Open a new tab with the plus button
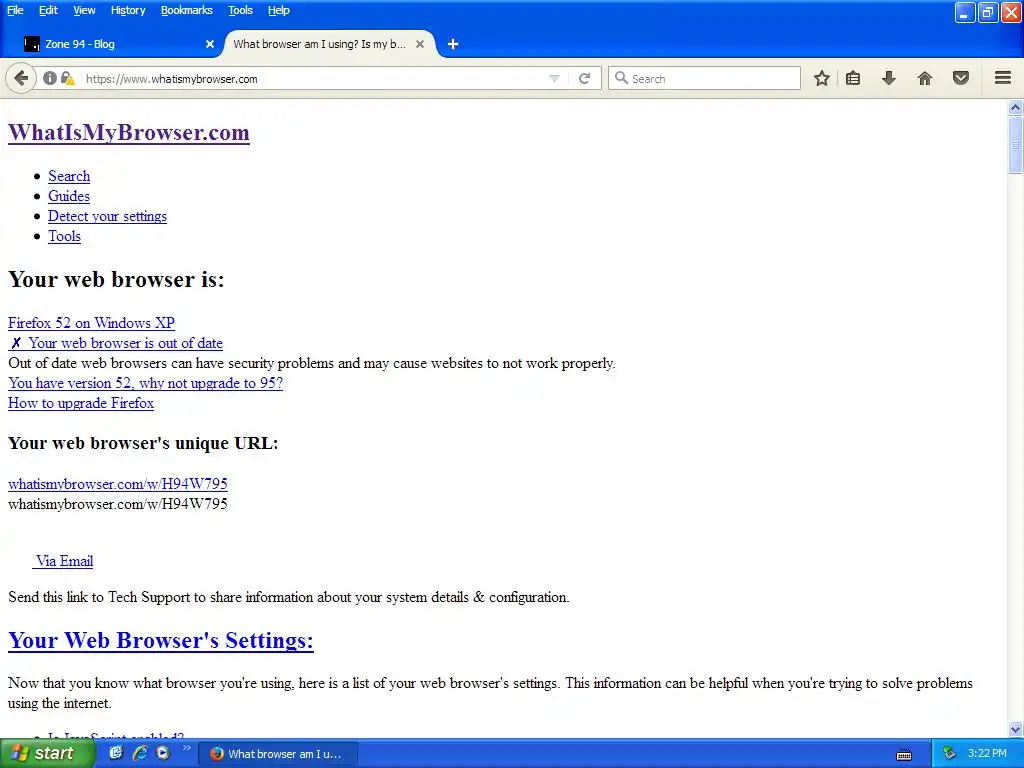Viewport: 1024px width, 768px height. coord(453,44)
